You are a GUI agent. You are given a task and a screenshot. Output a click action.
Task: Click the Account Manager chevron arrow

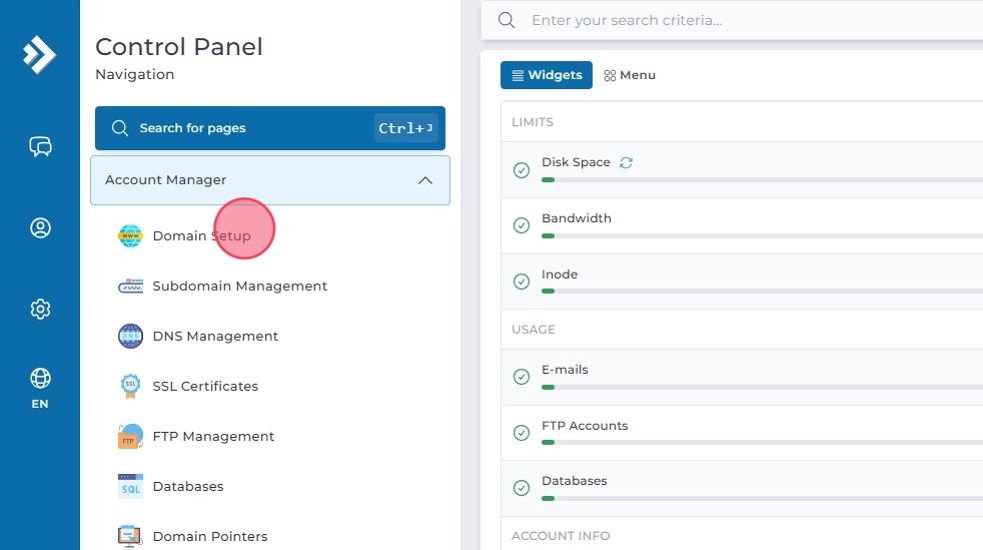point(425,180)
